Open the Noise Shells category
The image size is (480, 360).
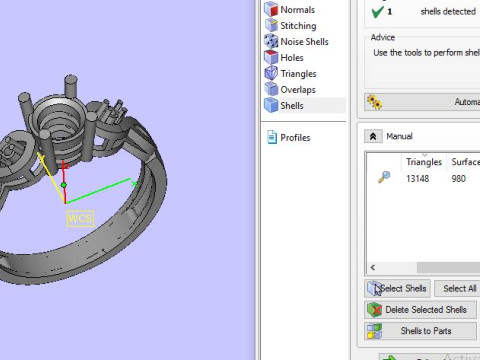coord(304,42)
